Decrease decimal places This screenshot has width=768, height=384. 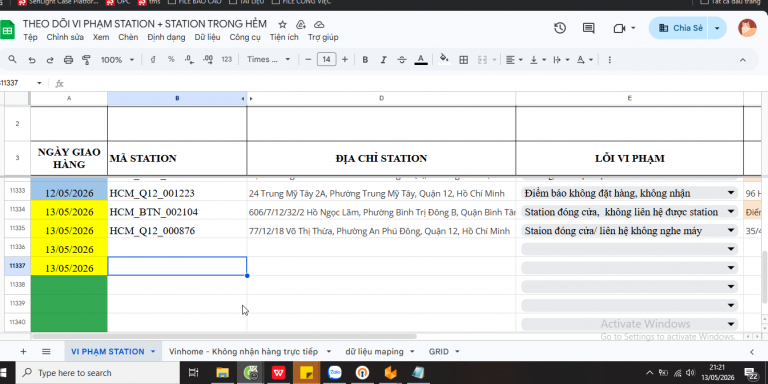(x=190, y=60)
